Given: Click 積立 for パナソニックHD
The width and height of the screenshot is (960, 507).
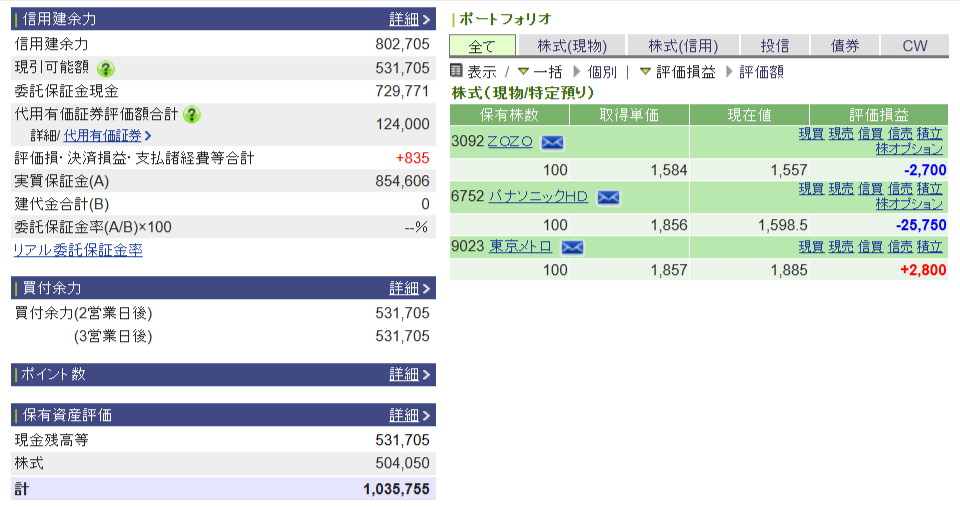Looking at the screenshot, I should click(929, 189).
